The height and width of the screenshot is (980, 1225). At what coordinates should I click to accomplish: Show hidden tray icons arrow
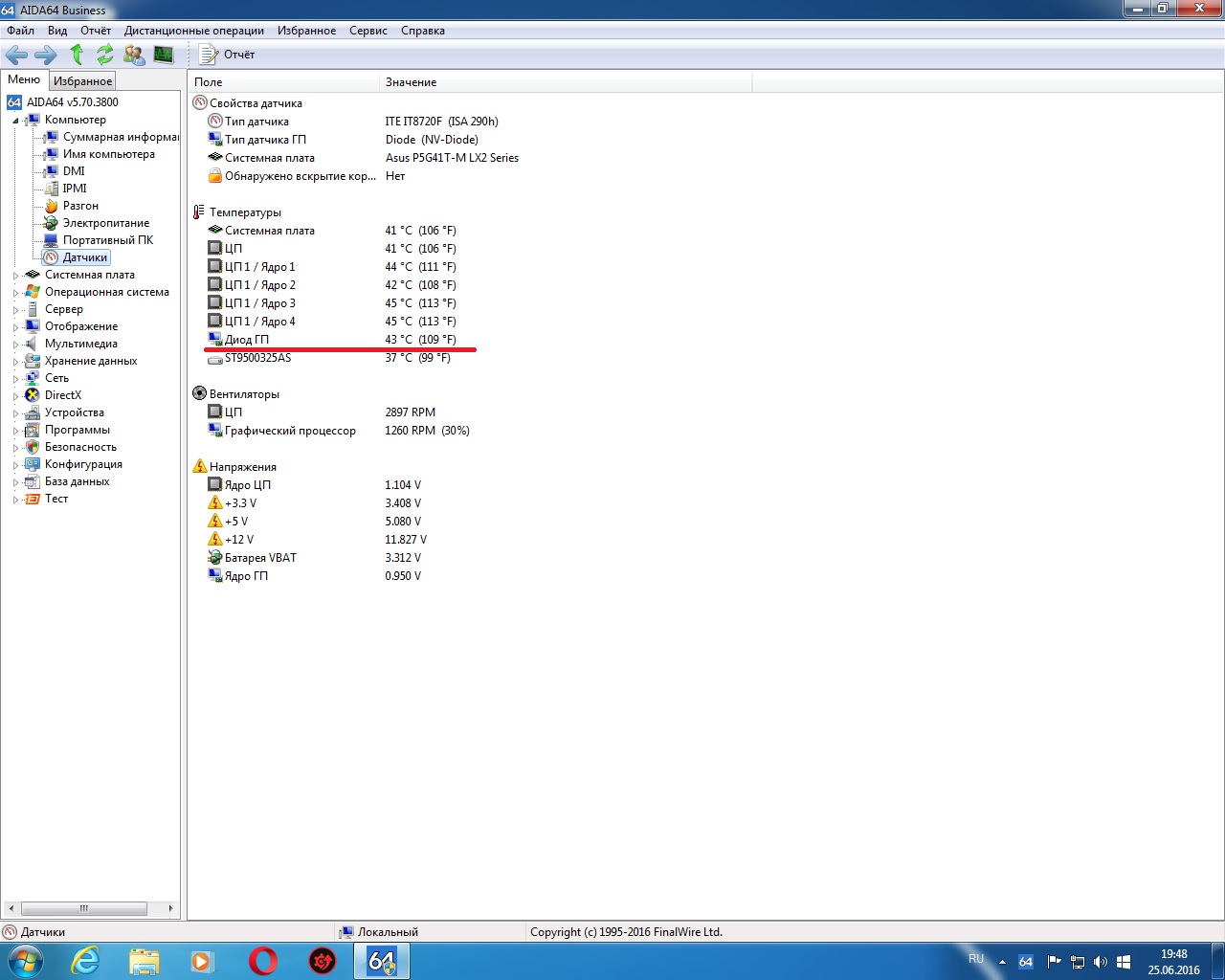(1002, 962)
